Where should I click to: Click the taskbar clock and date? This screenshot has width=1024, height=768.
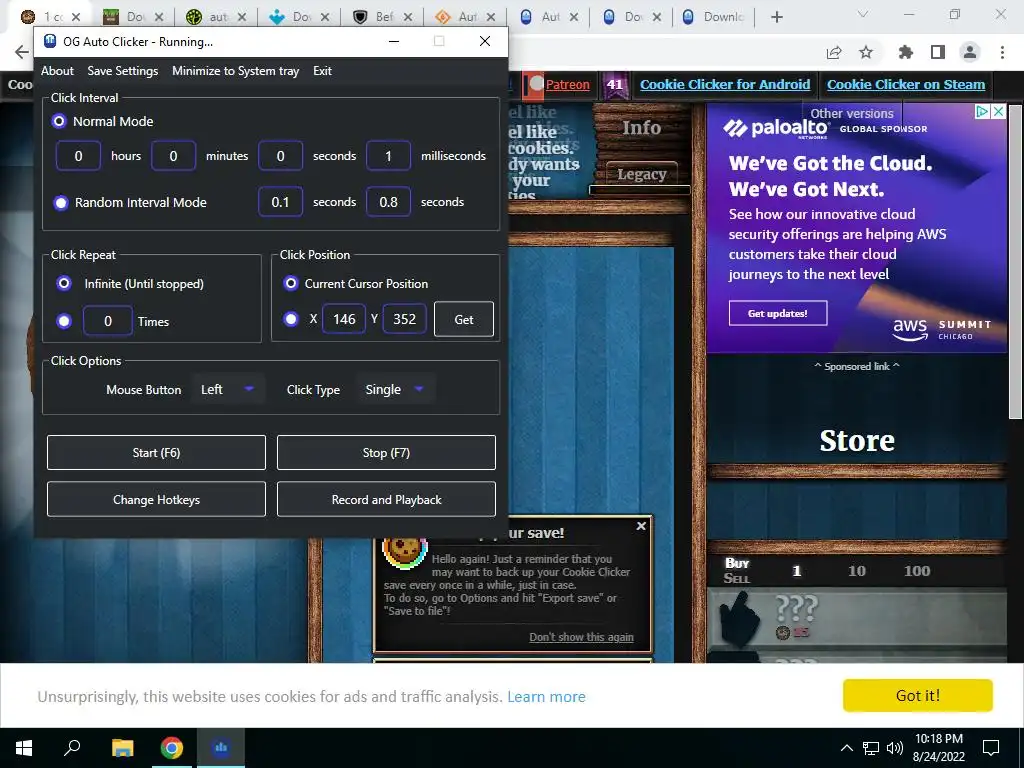[x=939, y=748]
